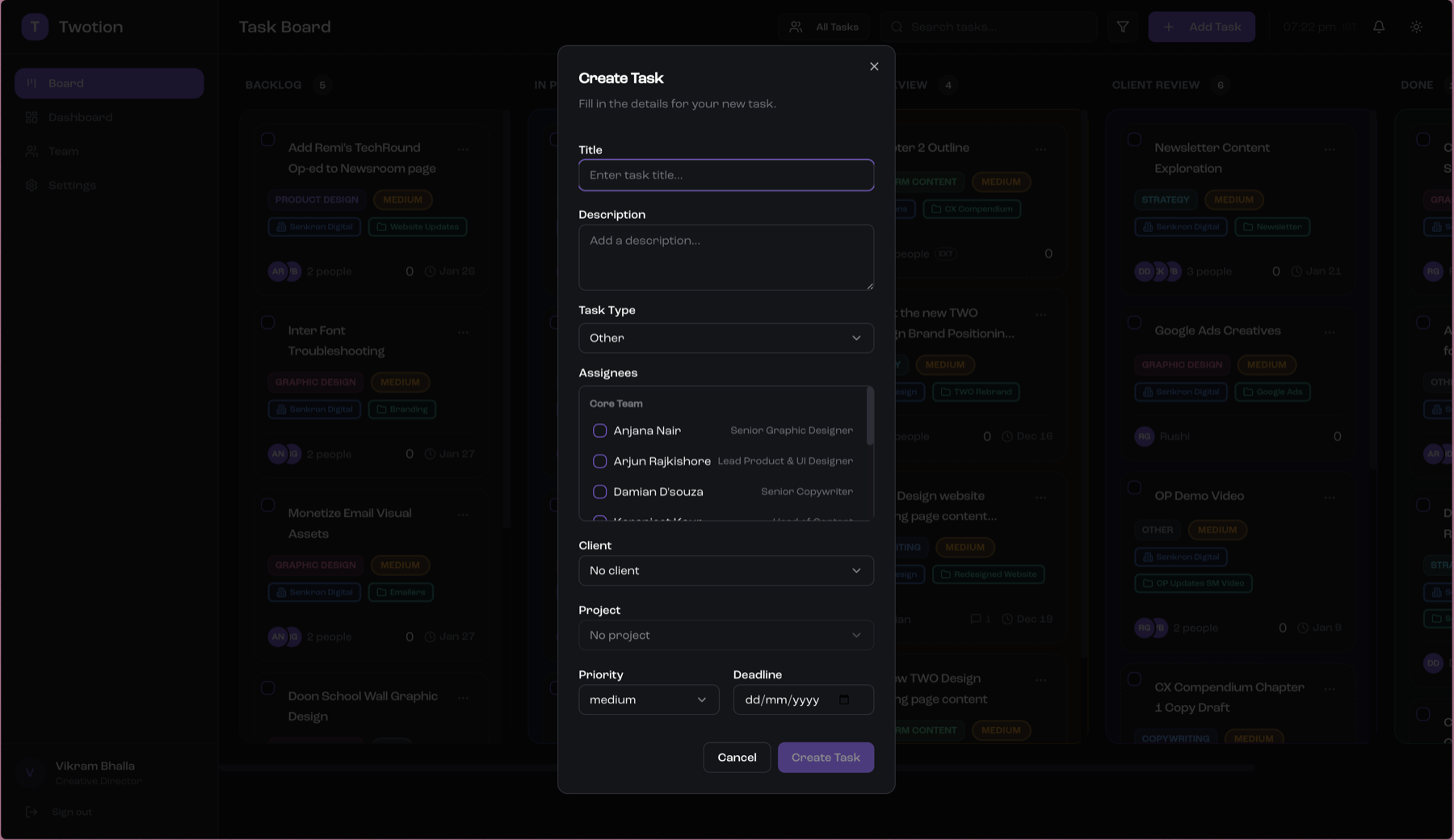Open the calendar icon in the Deadline field

[x=846, y=699]
